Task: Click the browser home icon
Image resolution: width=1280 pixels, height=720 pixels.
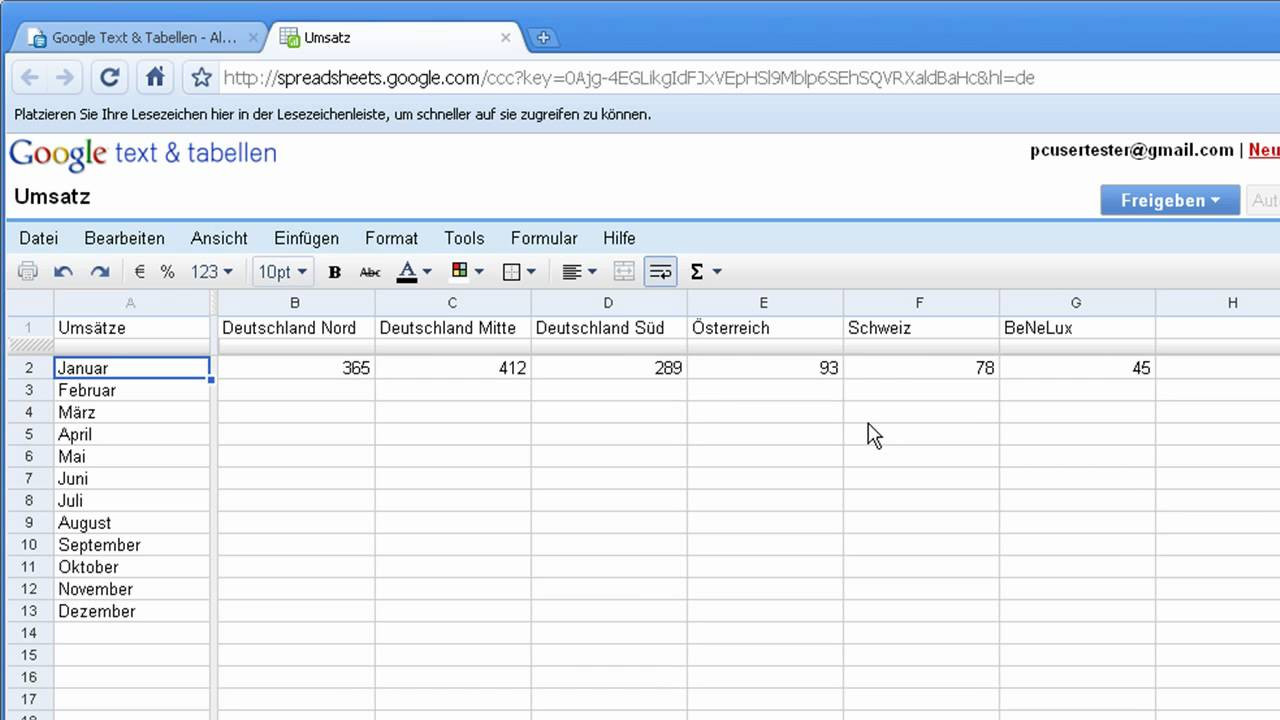Action: tap(155, 77)
